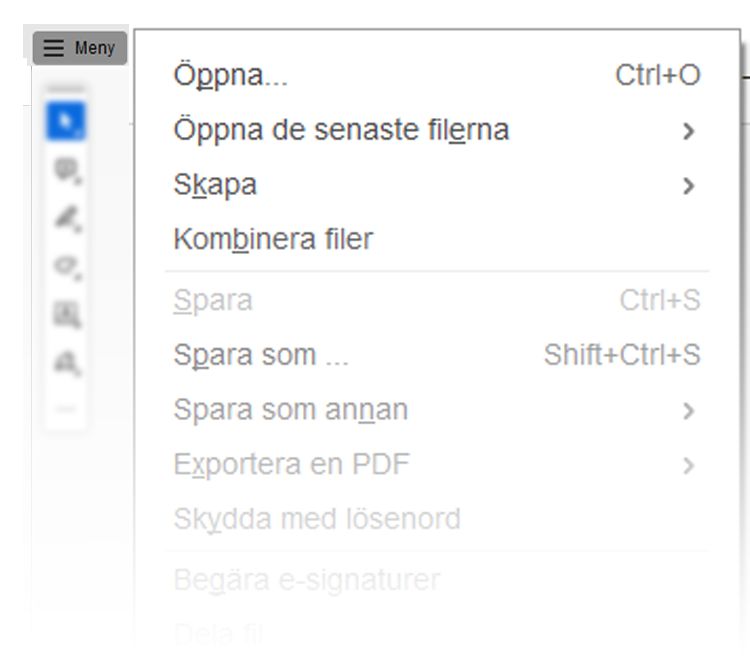The width and height of the screenshot is (750, 660).
Task: Expand the Skapa submenu arrow
Action: coord(688,186)
